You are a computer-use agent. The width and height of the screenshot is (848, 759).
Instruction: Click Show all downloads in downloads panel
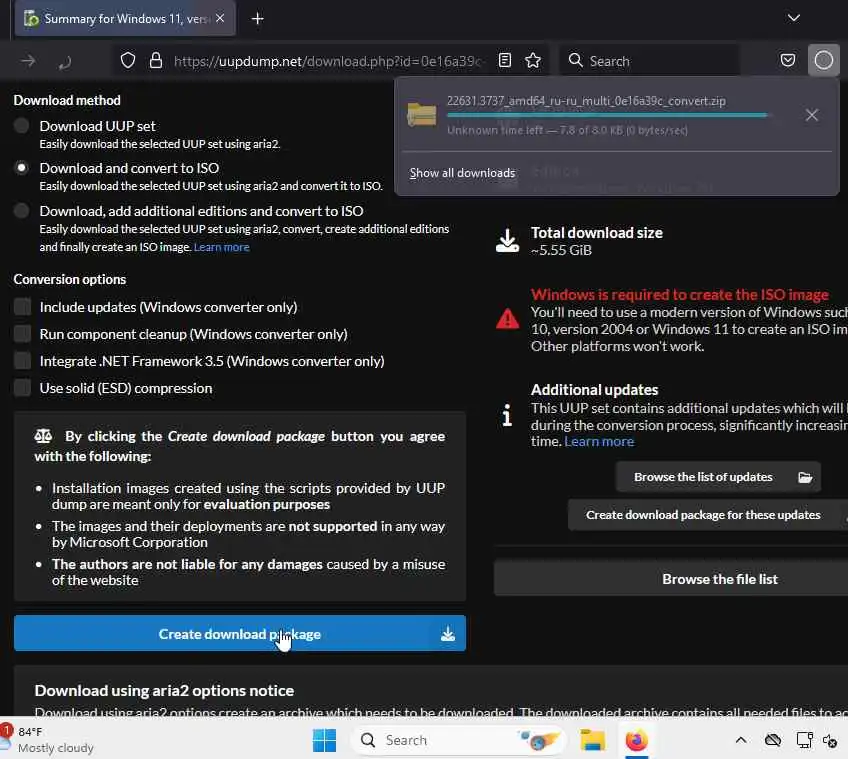[462, 173]
